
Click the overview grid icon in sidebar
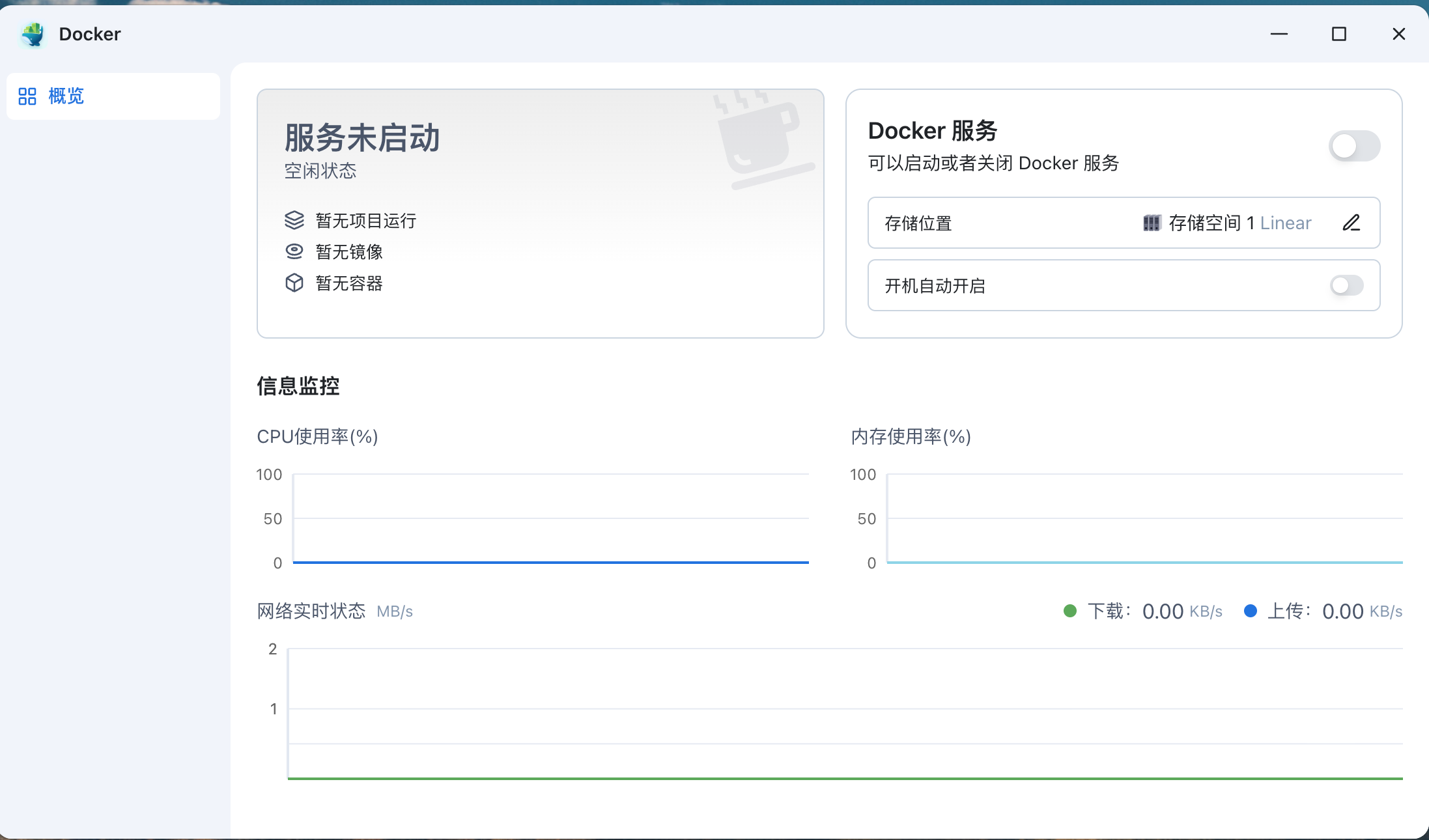click(27, 96)
